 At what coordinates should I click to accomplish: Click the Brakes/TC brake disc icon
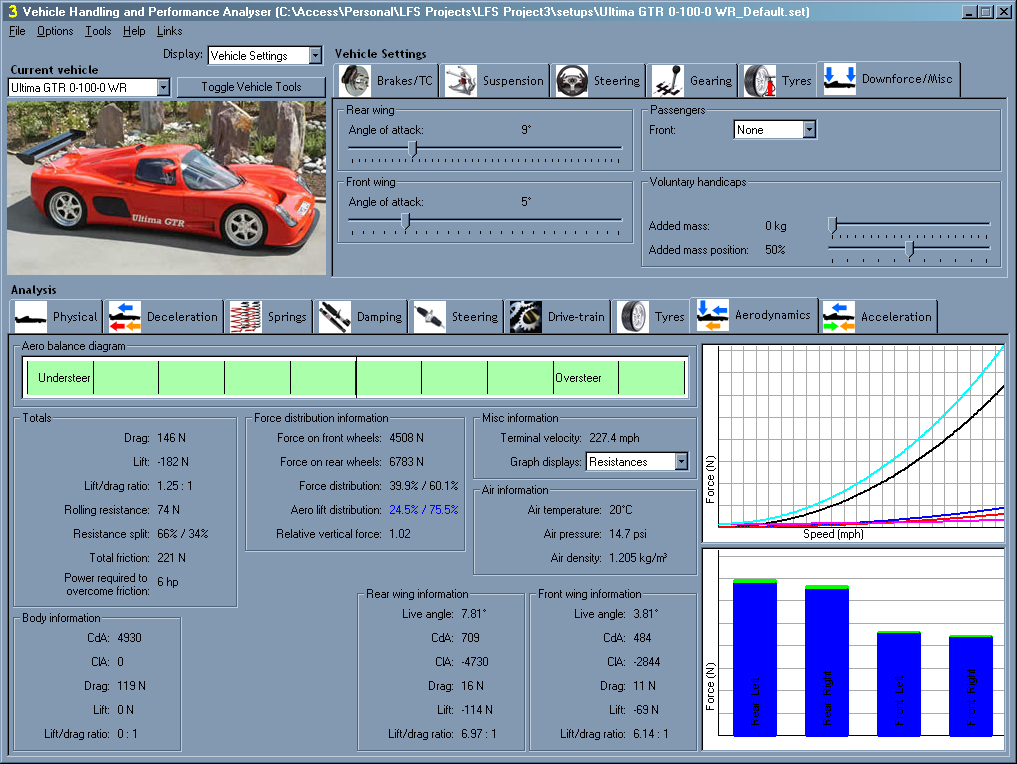click(356, 80)
